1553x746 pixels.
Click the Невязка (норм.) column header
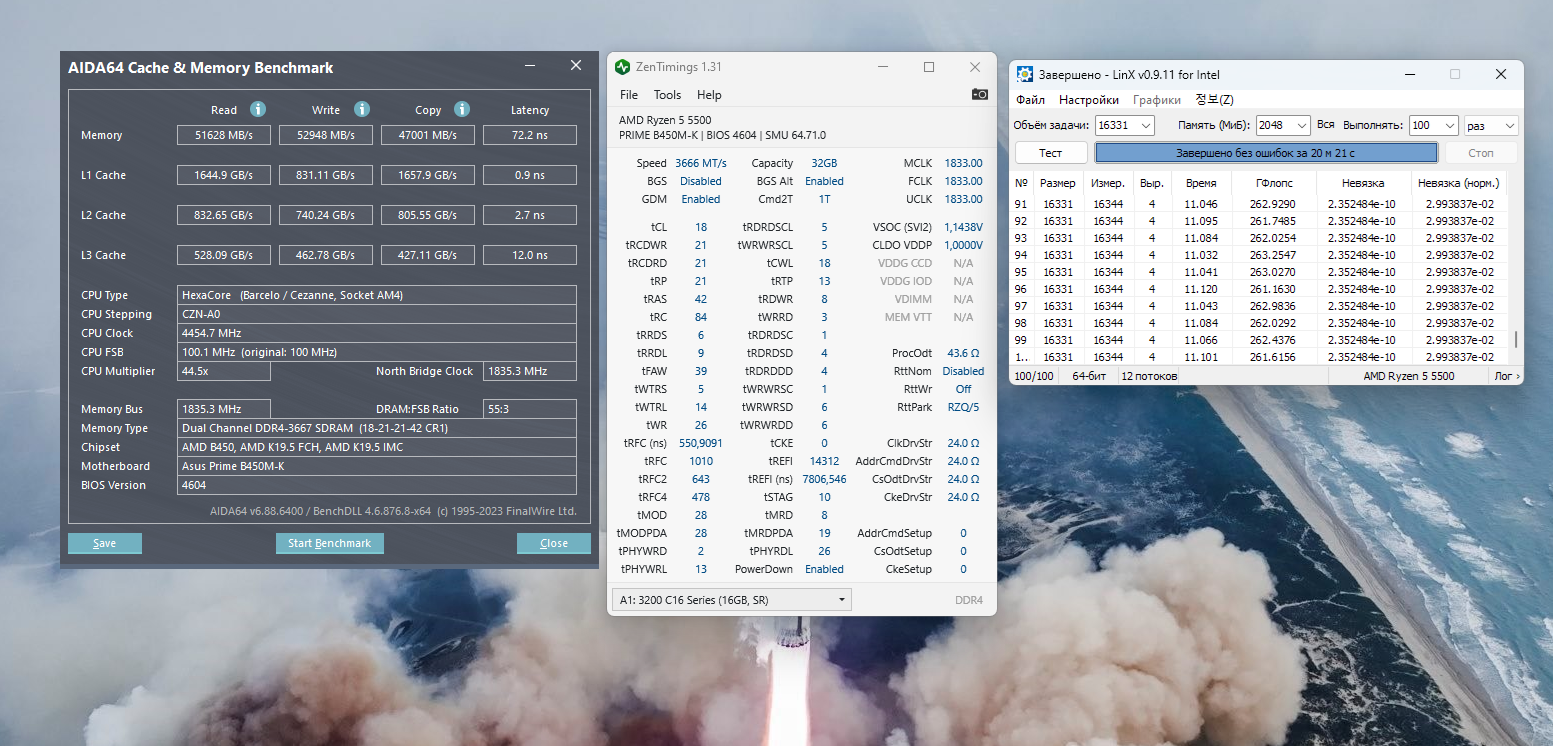pyautogui.click(x=1457, y=184)
